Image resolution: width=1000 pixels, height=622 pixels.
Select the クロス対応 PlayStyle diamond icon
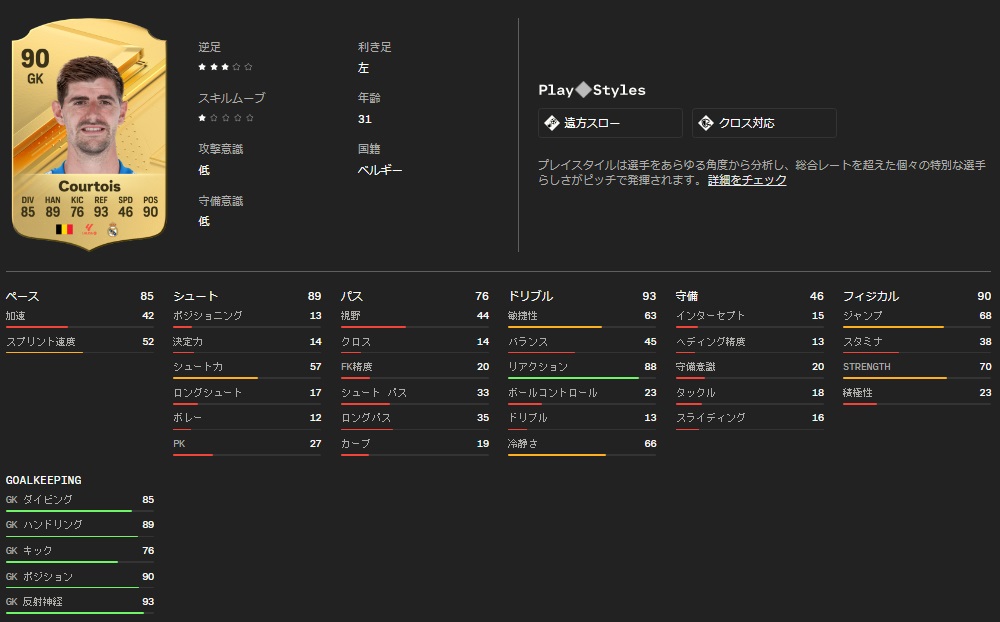(x=705, y=123)
